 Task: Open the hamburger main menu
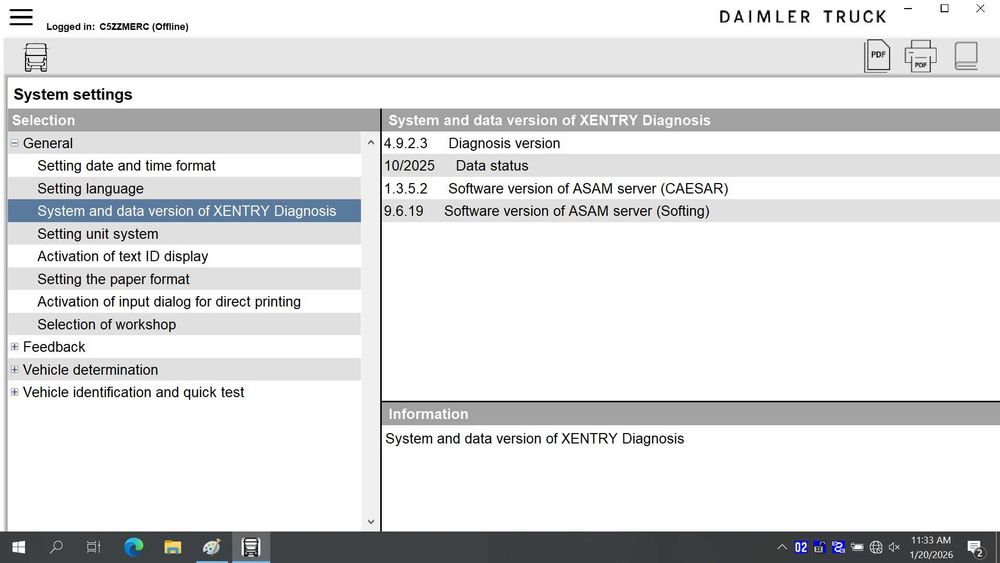21,17
